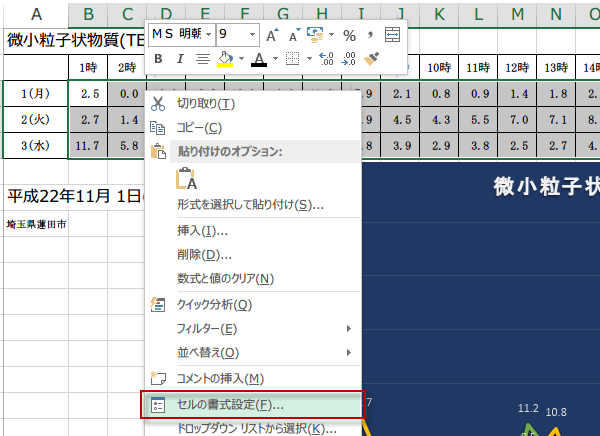600x436 pixels.
Task: Select column C header
Action: pos(127,15)
